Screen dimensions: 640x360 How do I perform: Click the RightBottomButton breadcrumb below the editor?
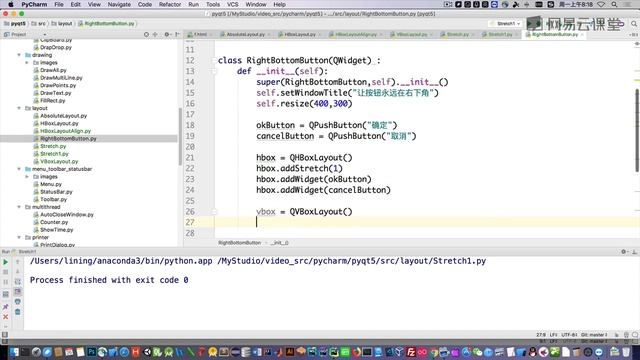point(239,243)
